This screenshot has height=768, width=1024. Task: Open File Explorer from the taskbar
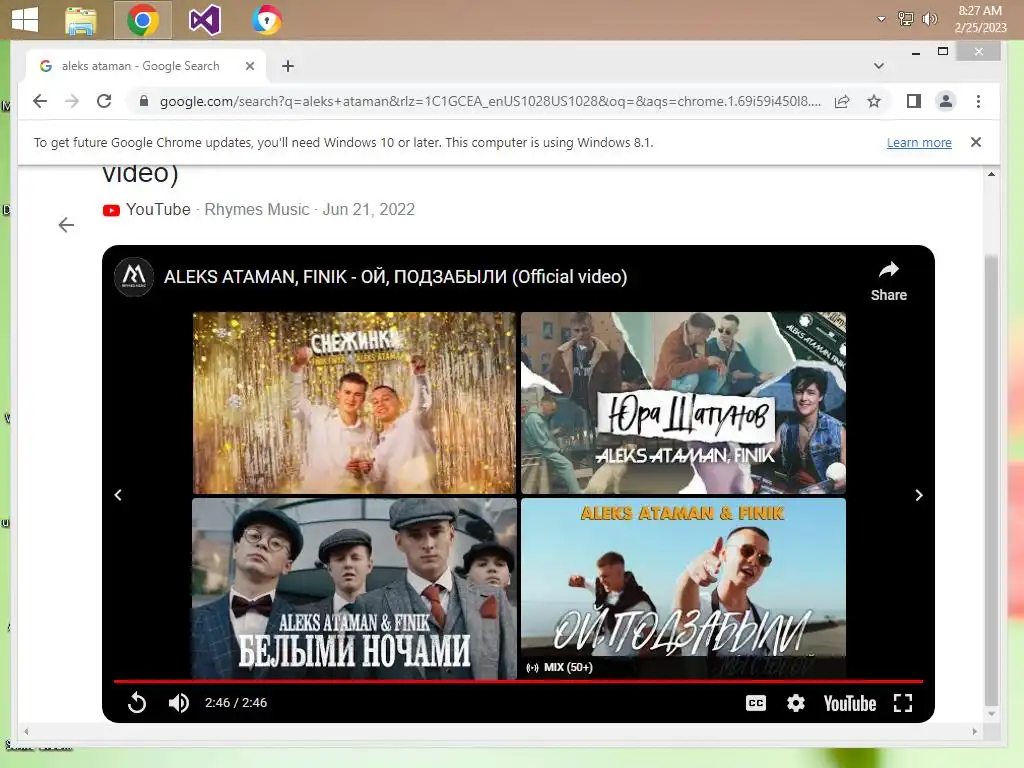pyautogui.click(x=81, y=20)
